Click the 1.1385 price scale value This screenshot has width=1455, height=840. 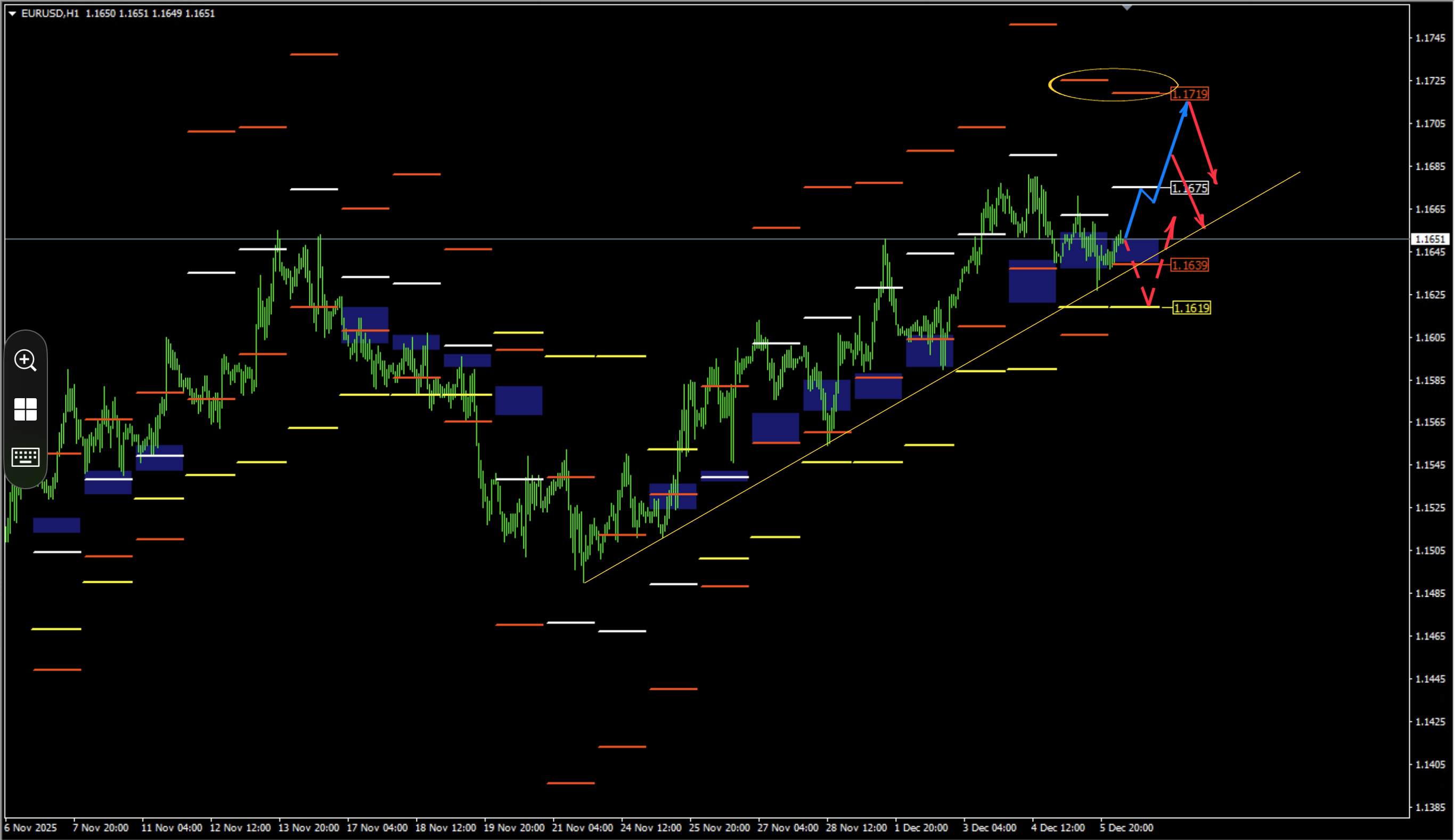pyautogui.click(x=1430, y=807)
